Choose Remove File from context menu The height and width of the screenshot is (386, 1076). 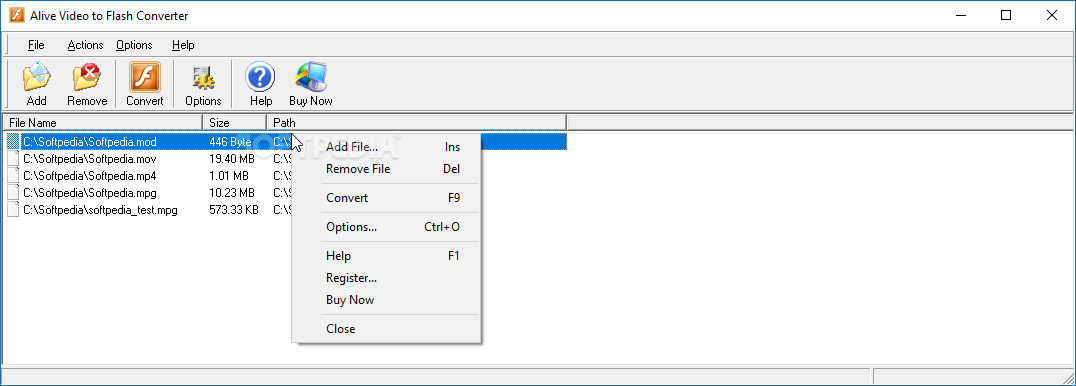click(386, 169)
